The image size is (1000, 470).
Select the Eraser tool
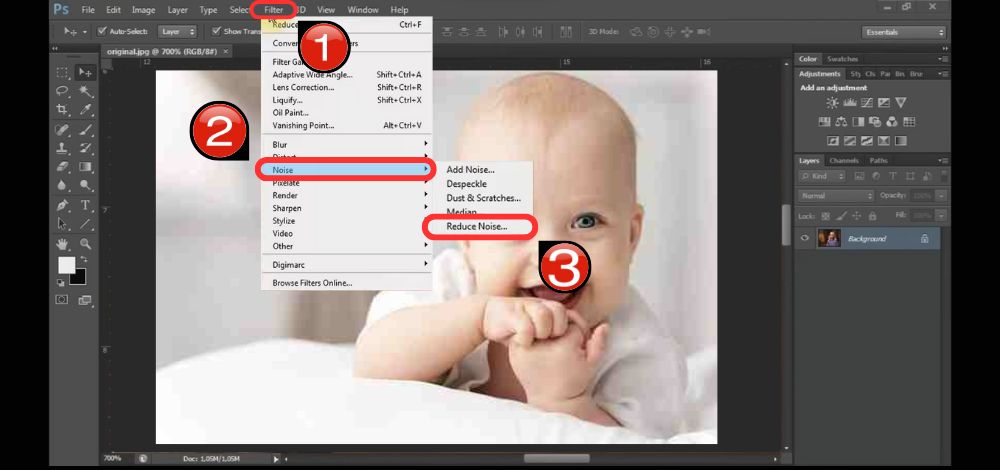[x=62, y=167]
